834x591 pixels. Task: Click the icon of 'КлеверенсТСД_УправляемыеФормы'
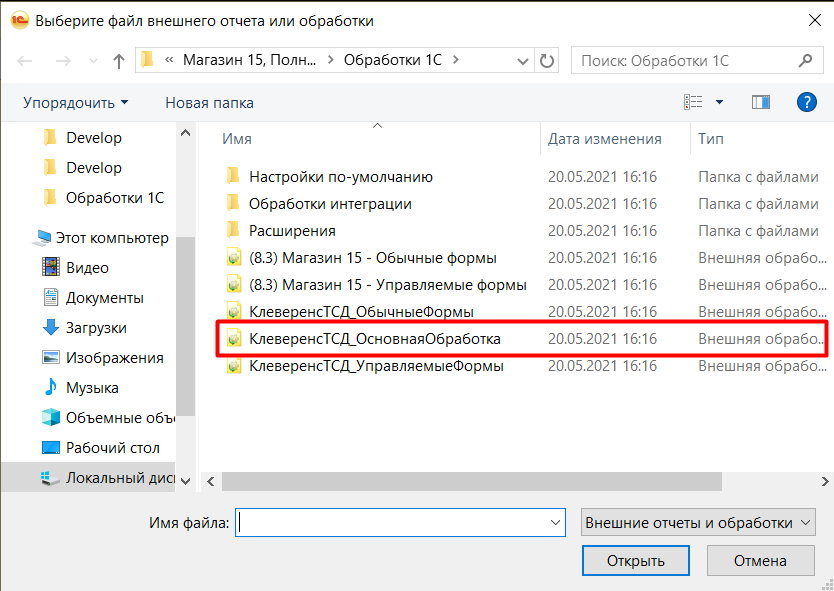pyautogui.click(x=233, y=366)
